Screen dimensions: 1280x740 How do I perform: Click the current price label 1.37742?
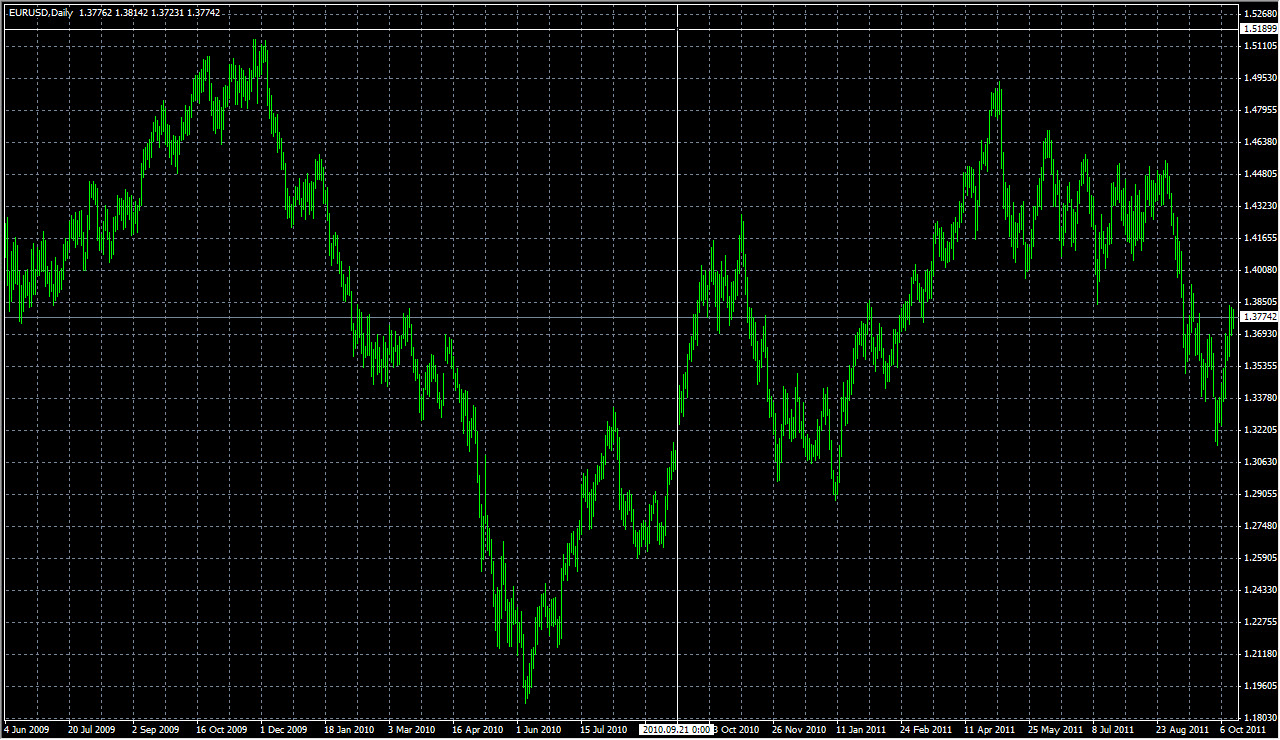(x=1259, y=317)
